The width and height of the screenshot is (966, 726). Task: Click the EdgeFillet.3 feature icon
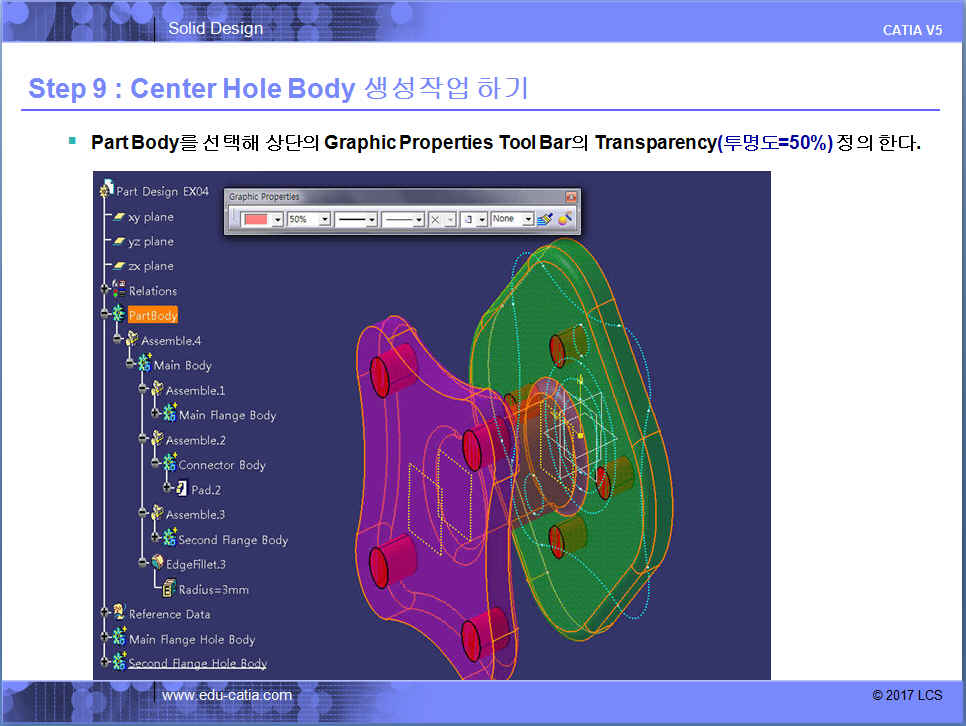pyautogui.click(x=156, y=564)
